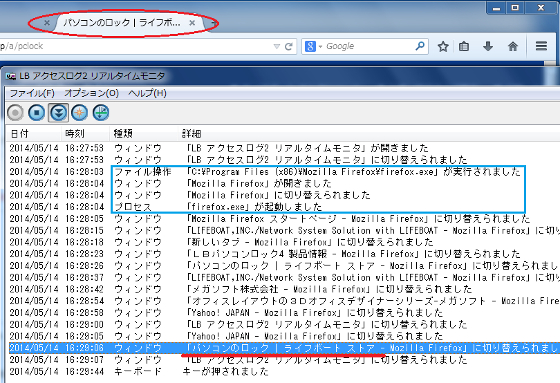Select row LBパソコンロック4 製品情報
The height and width of the screenshot is (383, 560).
point(284,254)
